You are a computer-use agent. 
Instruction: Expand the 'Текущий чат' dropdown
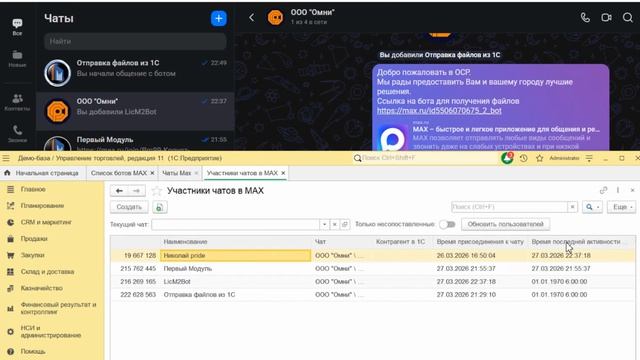[324, 224]
